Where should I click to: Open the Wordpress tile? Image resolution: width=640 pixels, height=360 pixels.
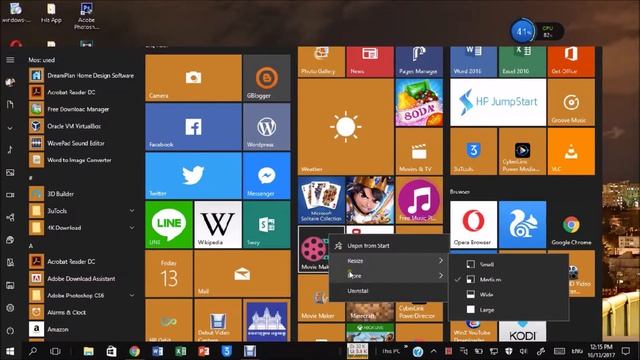pyautogui.click(x=267, y=127)
